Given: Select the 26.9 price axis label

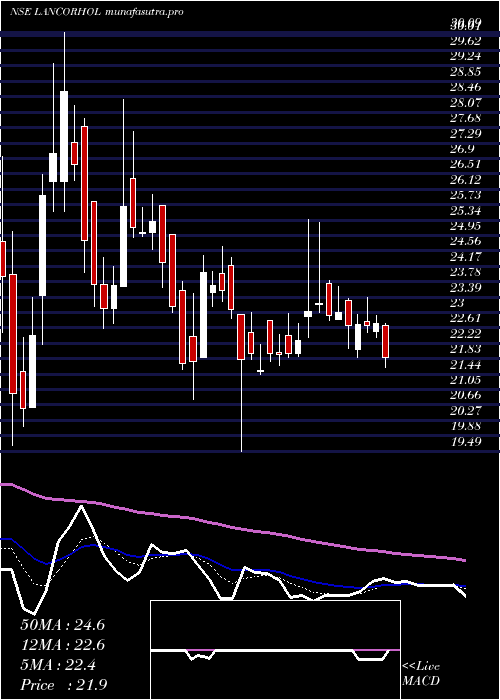Looking at the screenshot, I should [462, 149].
